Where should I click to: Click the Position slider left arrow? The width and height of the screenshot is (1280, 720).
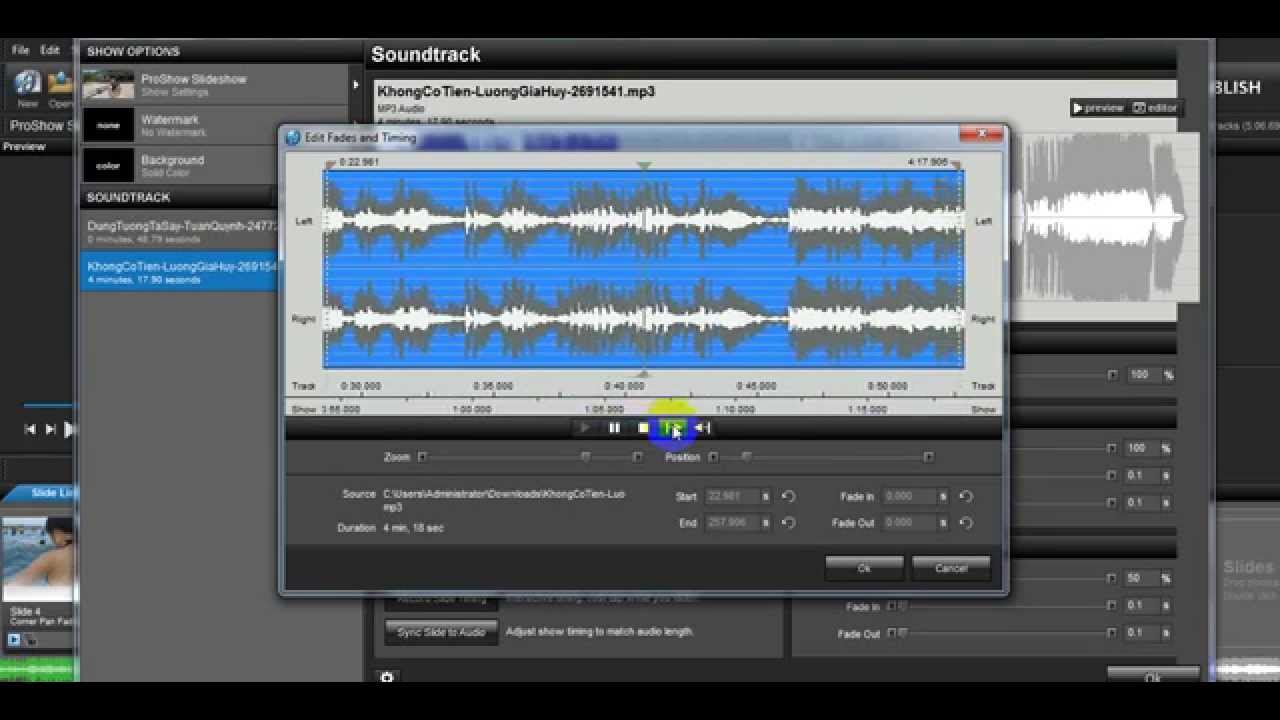713,457
